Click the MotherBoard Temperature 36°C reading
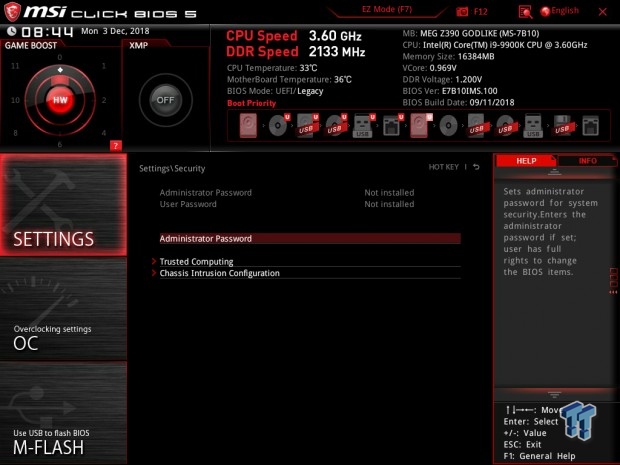Screen dimensions: 620x465 coord(289,79)
